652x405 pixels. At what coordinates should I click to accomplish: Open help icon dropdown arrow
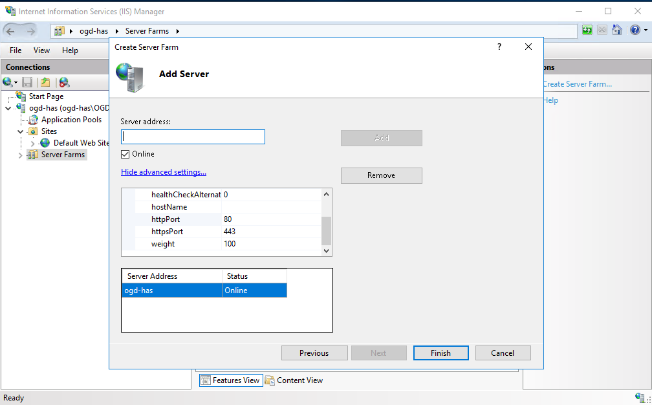[645, 30]
